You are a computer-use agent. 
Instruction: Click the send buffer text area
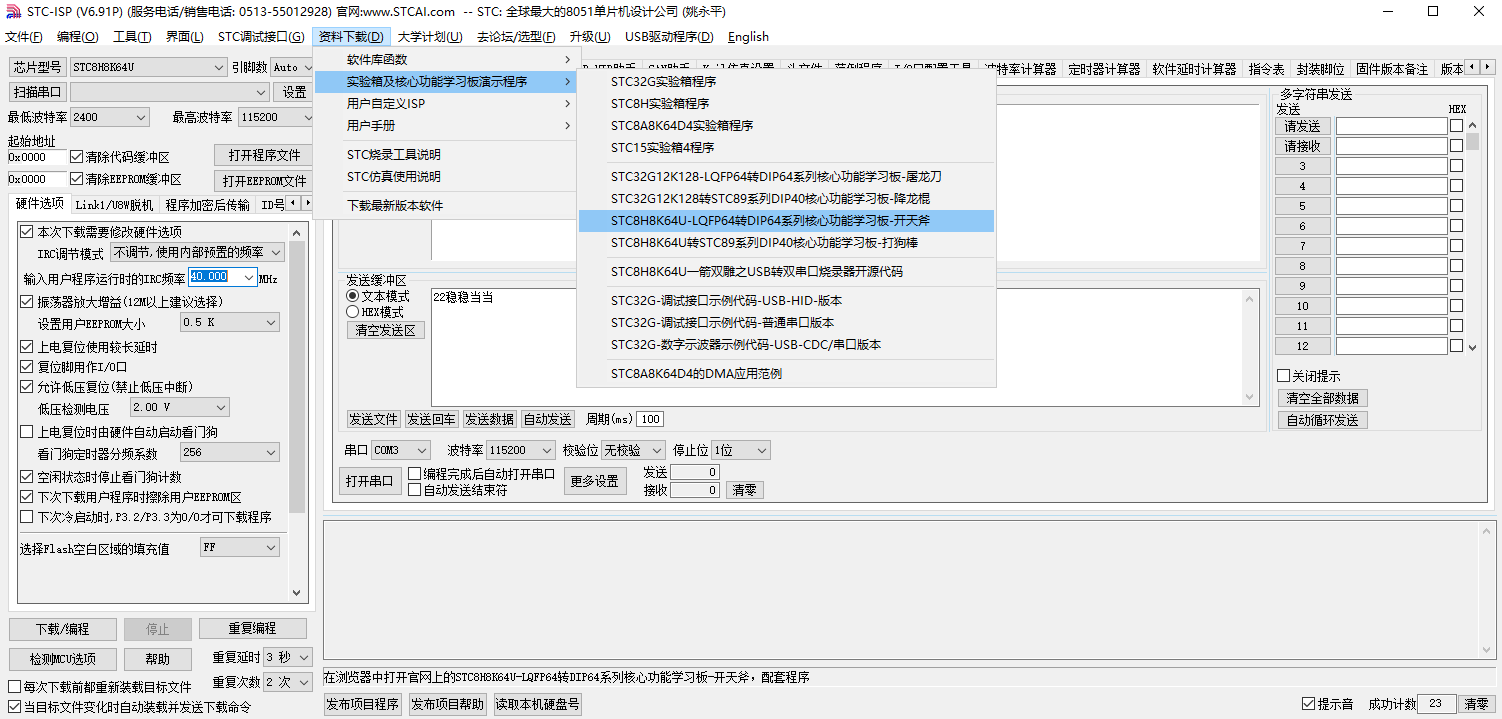pos(837,347)
